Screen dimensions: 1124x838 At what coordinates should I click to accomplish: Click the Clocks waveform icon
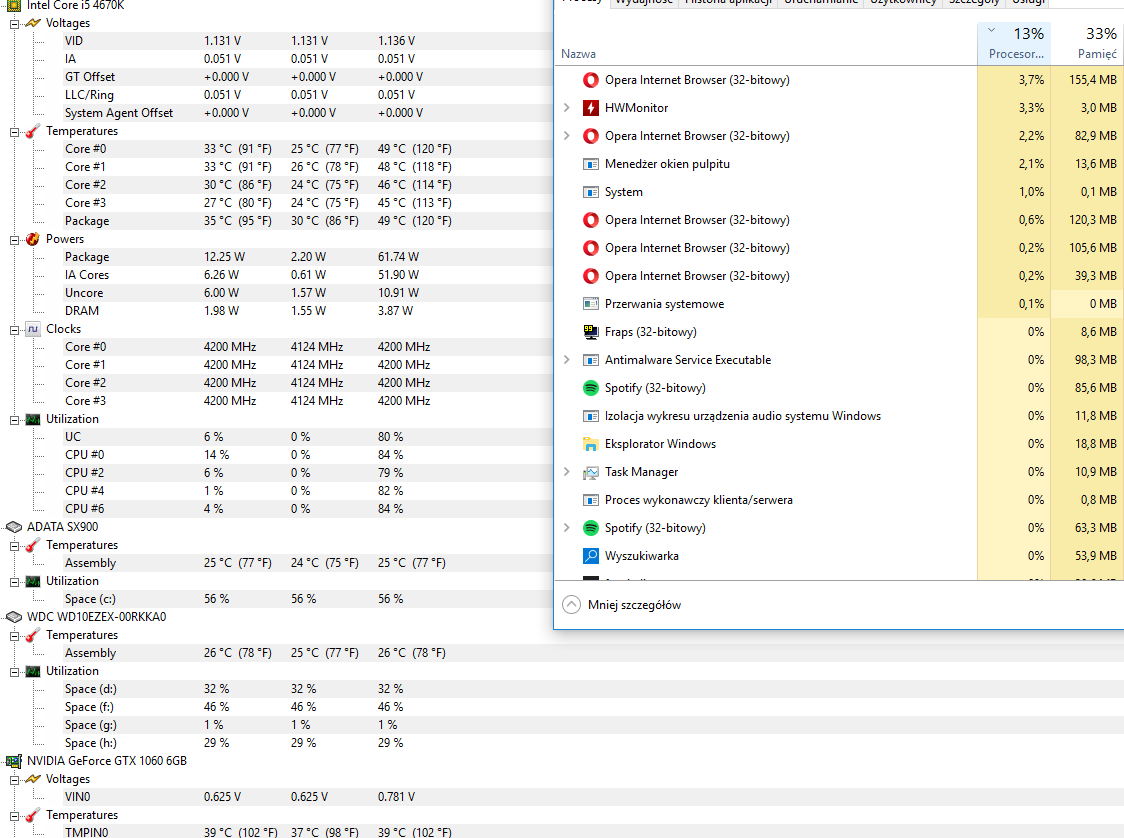pyautogui.click(x=32, y=329)
